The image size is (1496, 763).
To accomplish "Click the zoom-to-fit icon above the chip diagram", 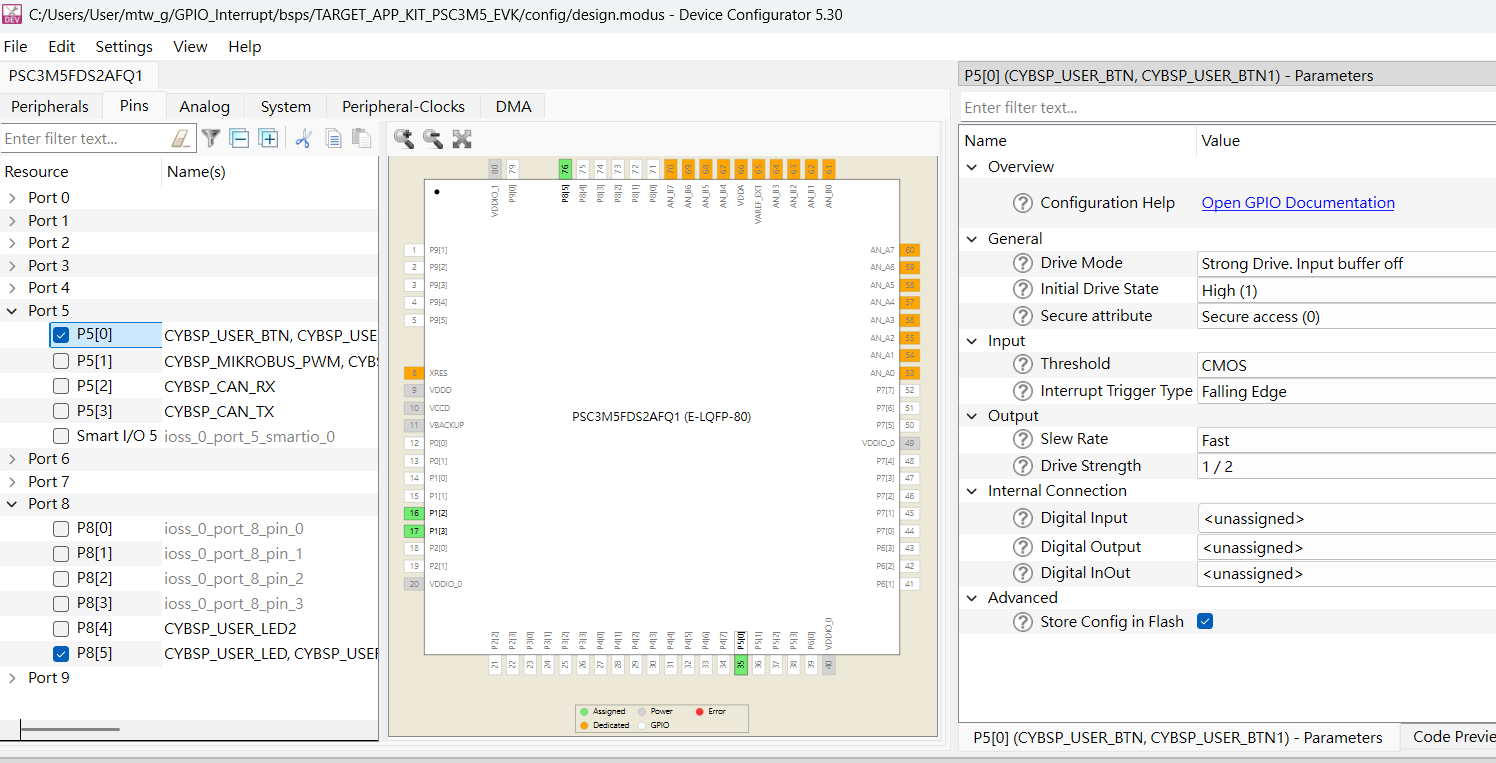I will (461, 139).
